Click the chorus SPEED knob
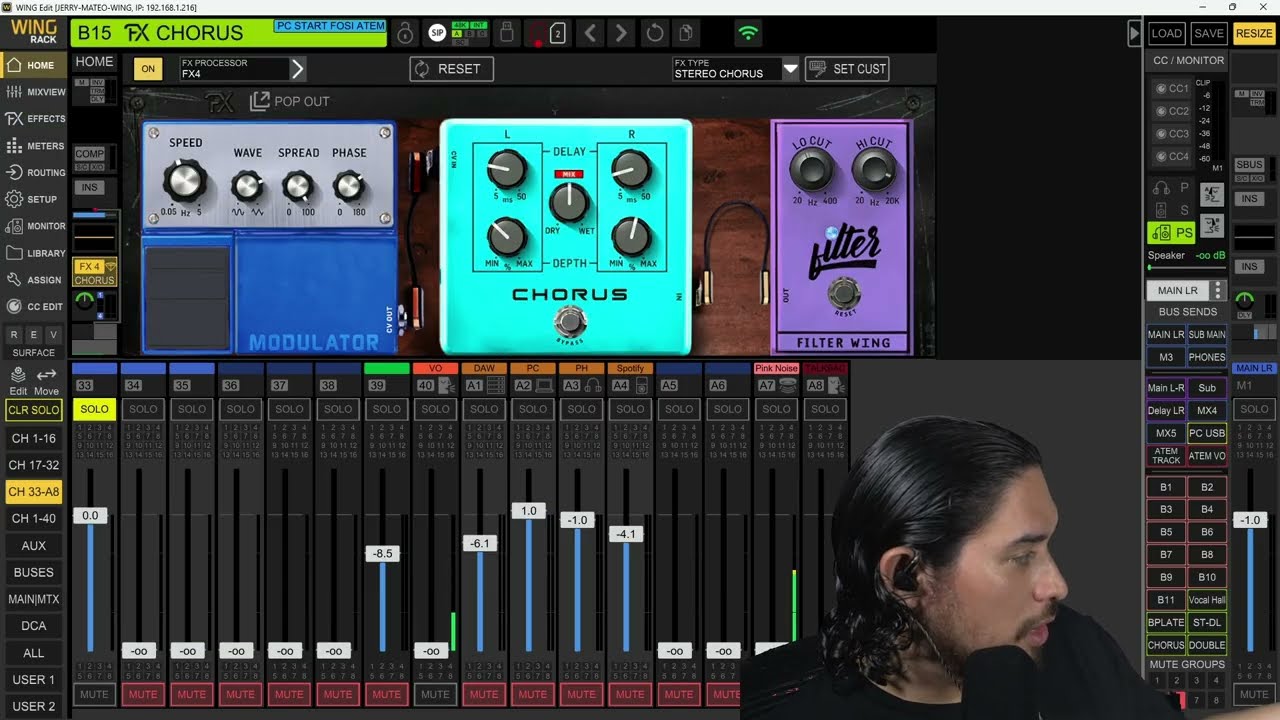The height and width of the screenshot is (720, 1280). [x=185, y=181]
